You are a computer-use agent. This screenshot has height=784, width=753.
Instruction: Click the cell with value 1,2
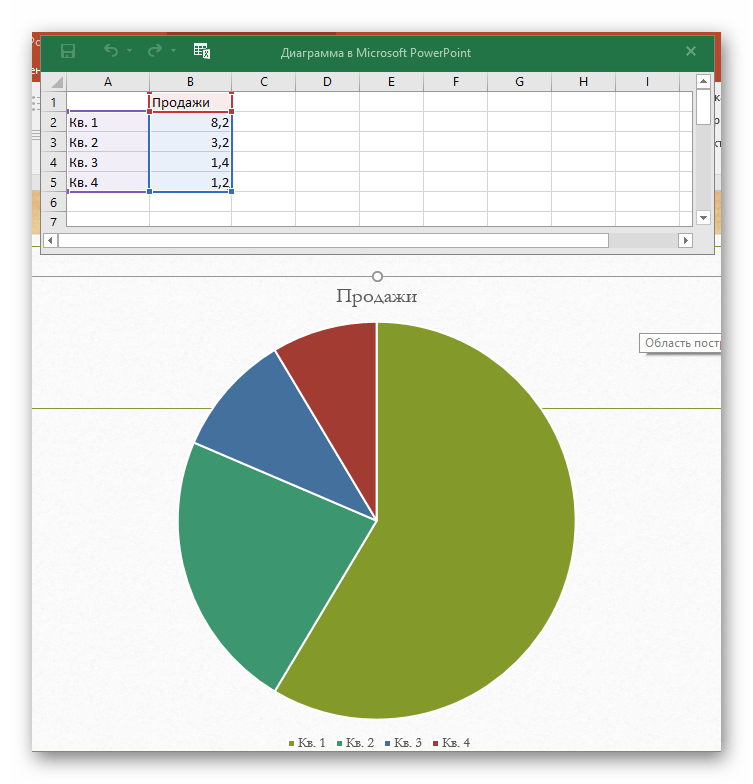[x=190, y=182]
